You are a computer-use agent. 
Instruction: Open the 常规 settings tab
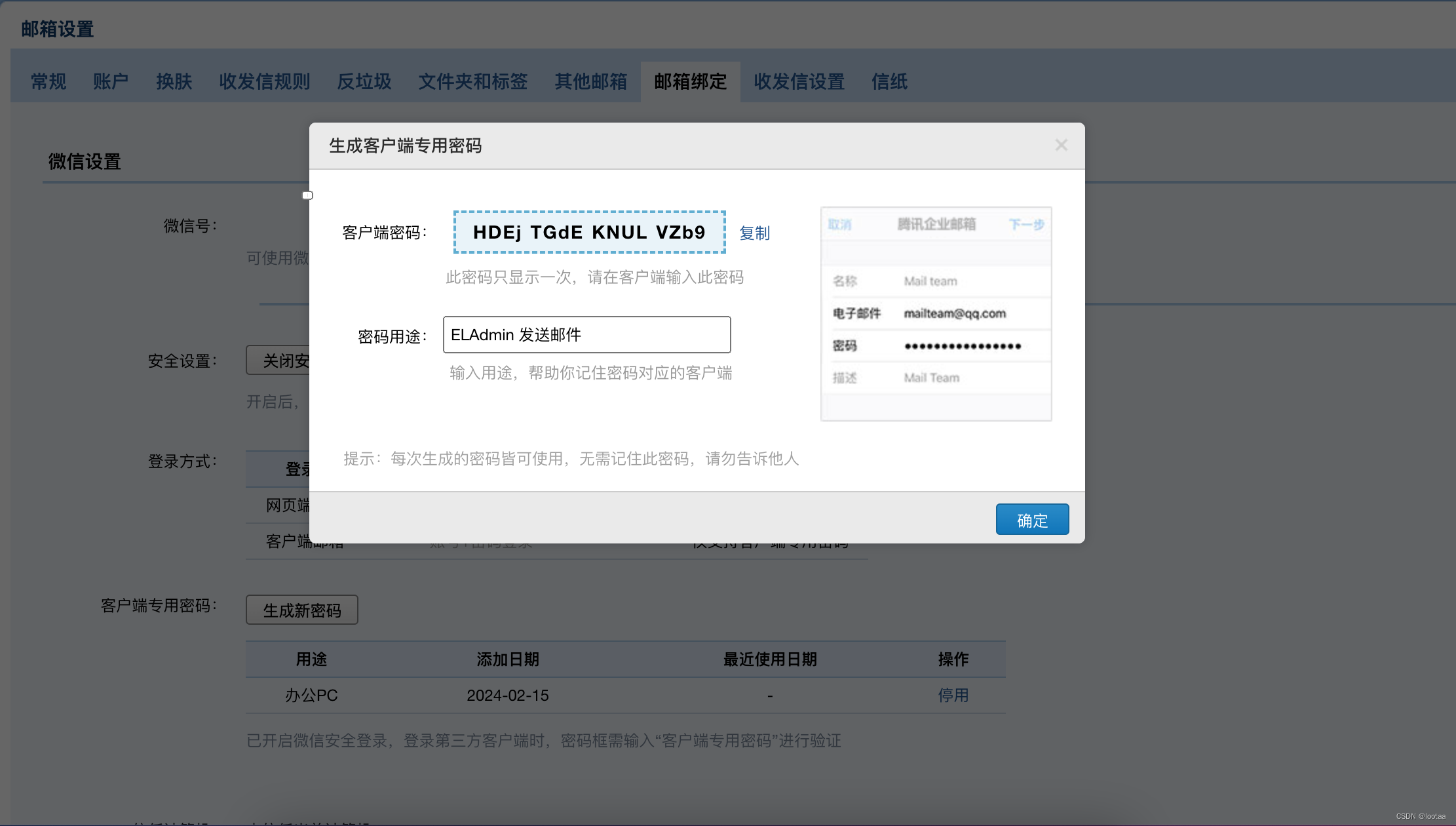click(48, 81)
